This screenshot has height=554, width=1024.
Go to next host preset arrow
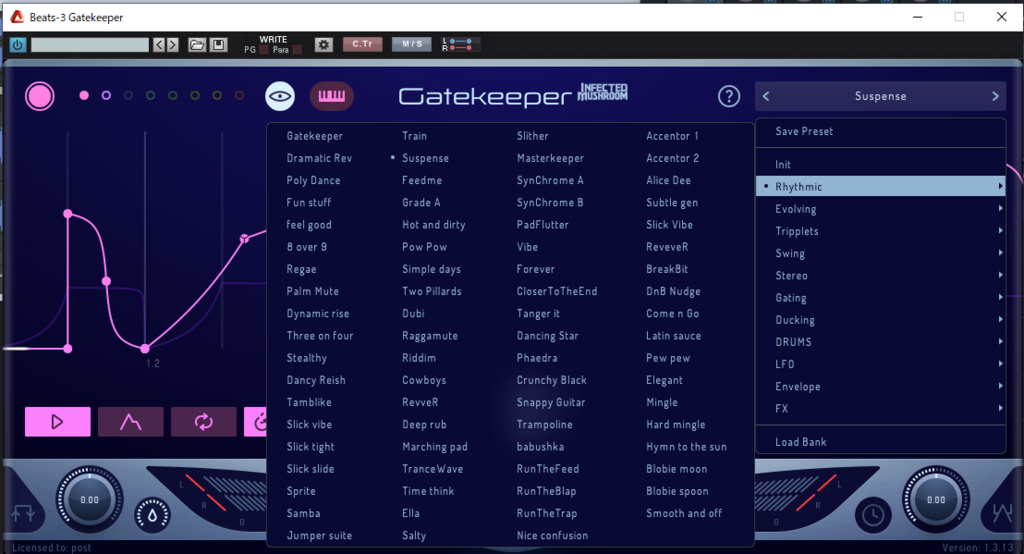172,44
